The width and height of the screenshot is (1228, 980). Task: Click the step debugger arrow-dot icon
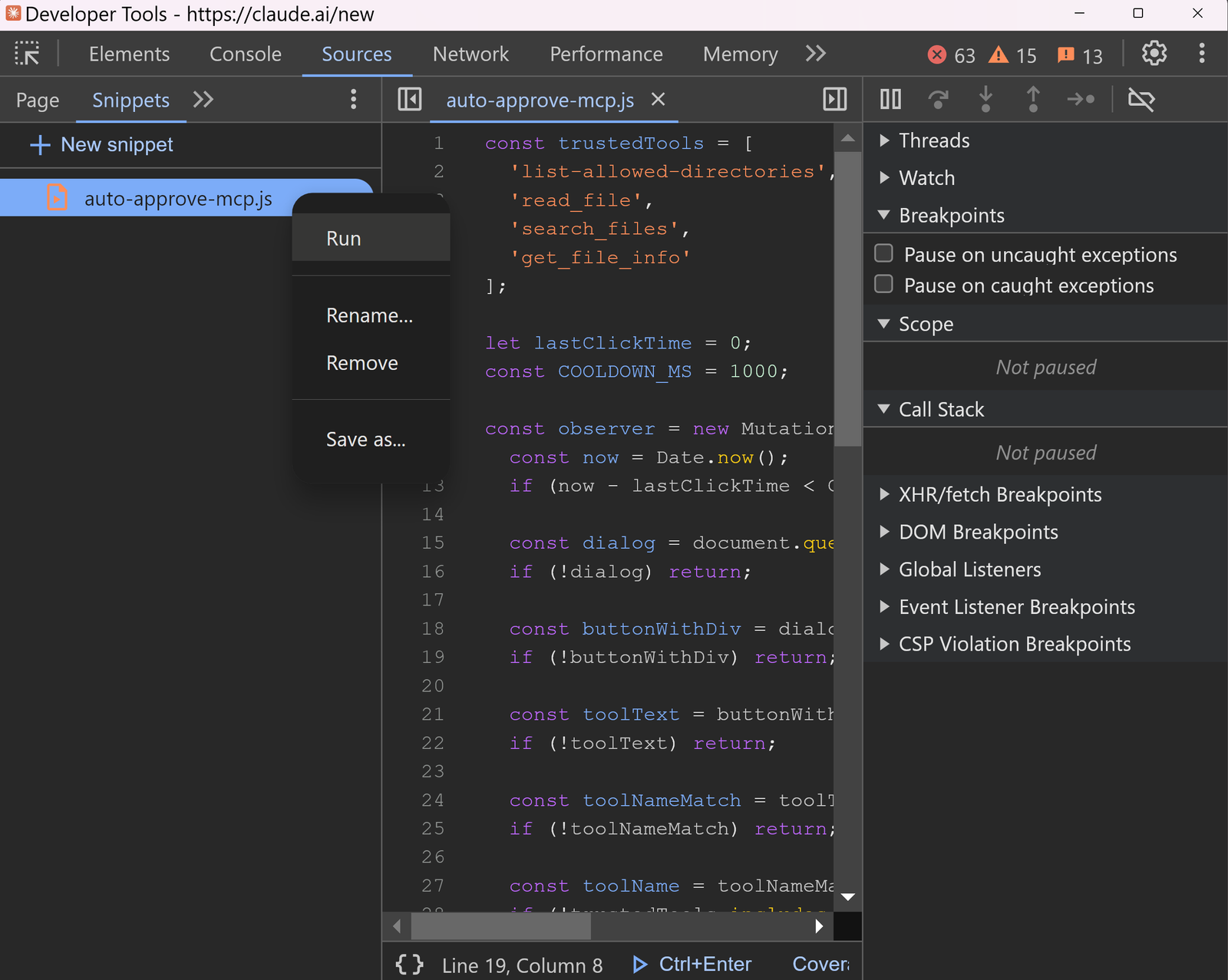click(x=1081, y=99)
